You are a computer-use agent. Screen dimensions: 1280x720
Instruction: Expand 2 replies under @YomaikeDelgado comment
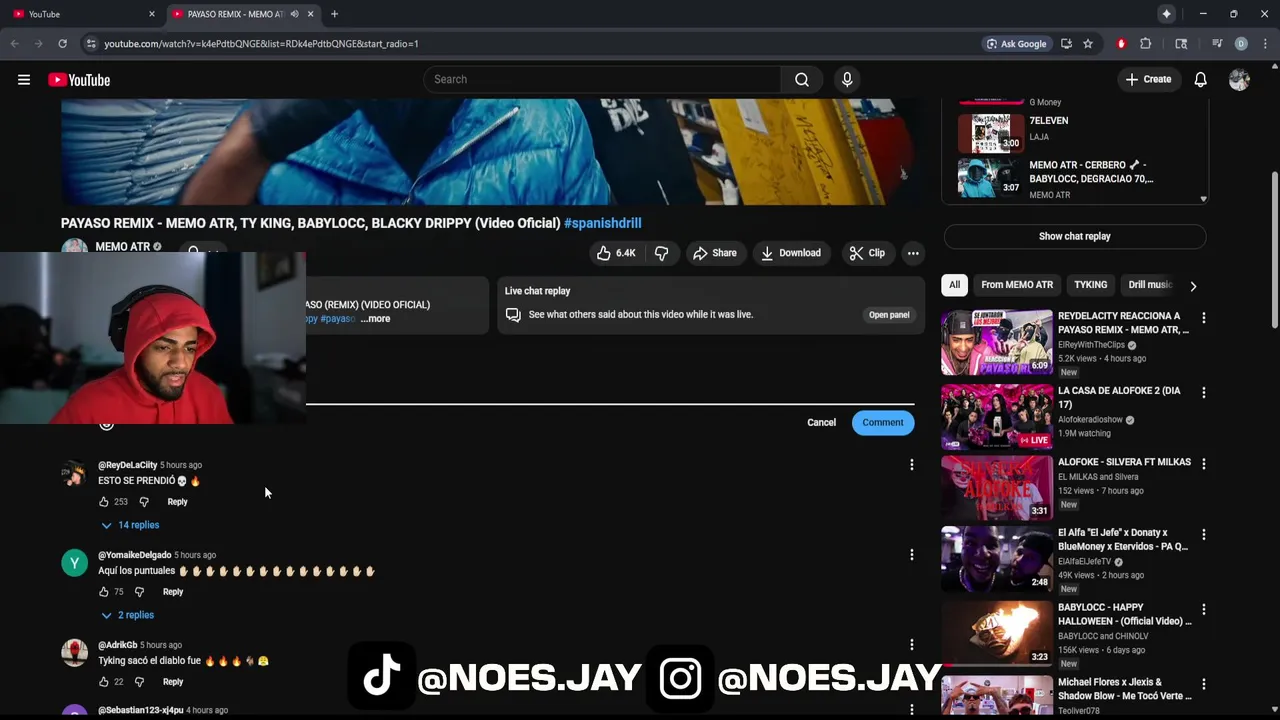coord(127,615)
